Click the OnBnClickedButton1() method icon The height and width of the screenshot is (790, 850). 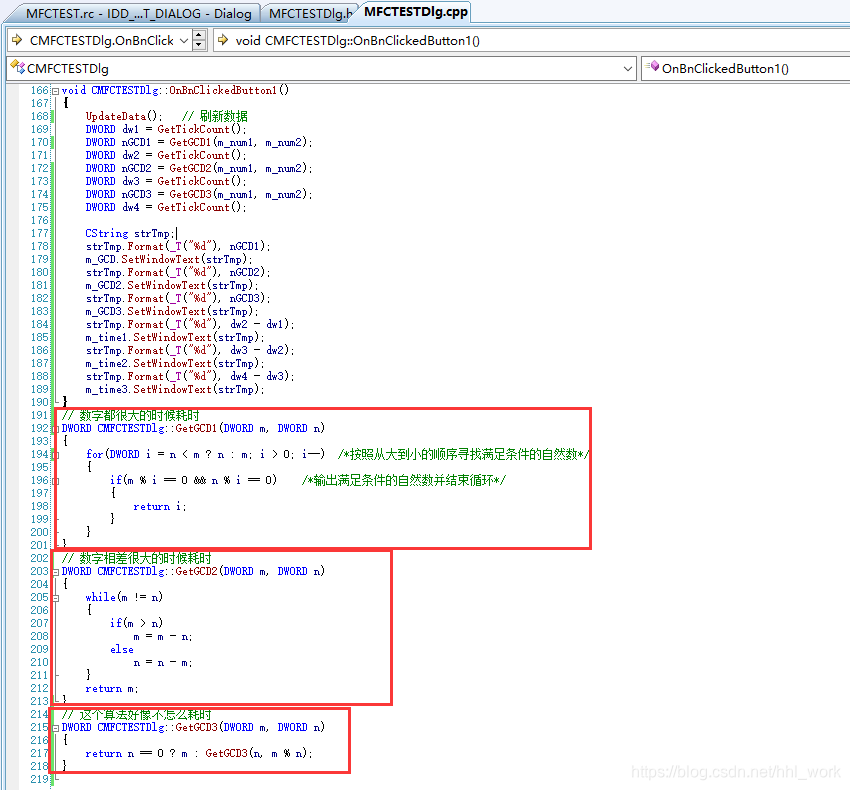[653, 67]
